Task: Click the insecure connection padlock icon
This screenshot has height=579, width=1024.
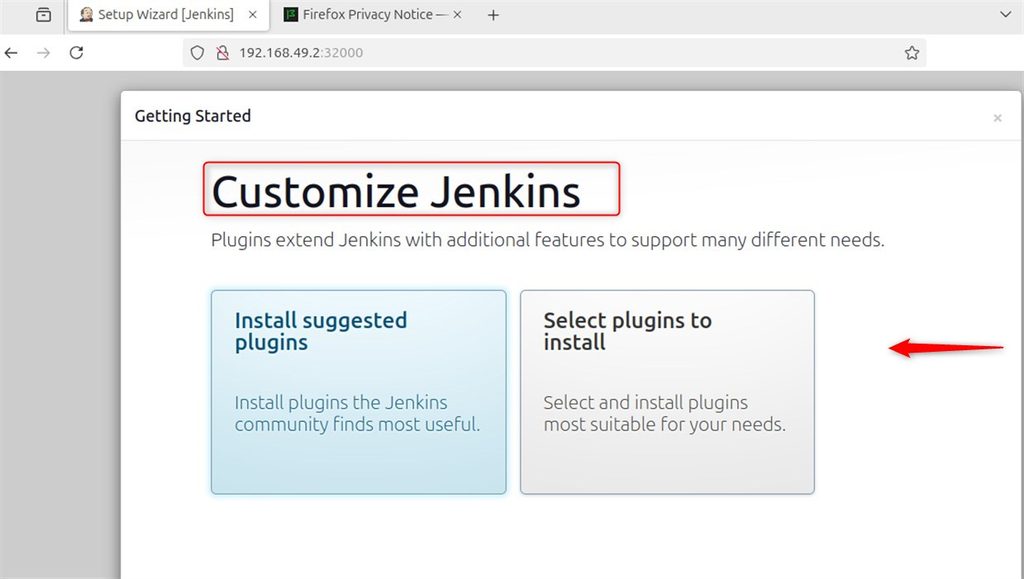Action: coord(223,53)
